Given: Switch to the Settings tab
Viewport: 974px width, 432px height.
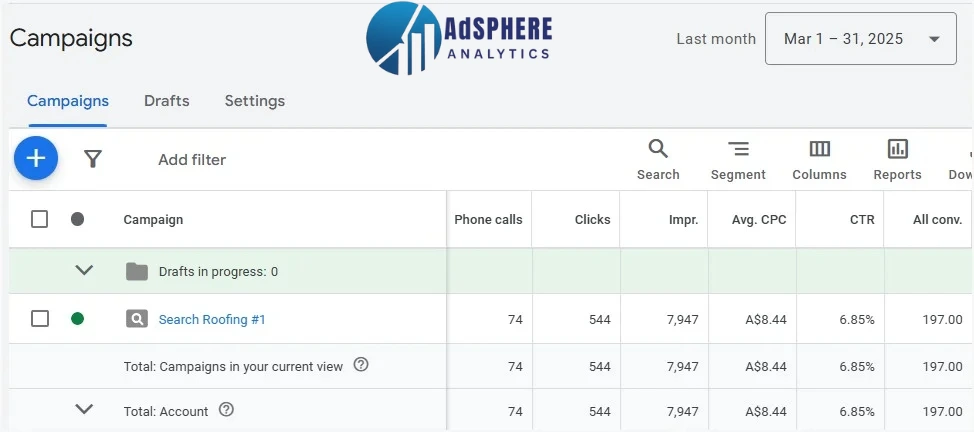Looking at the screenshot, I should [x=255, y=101].
